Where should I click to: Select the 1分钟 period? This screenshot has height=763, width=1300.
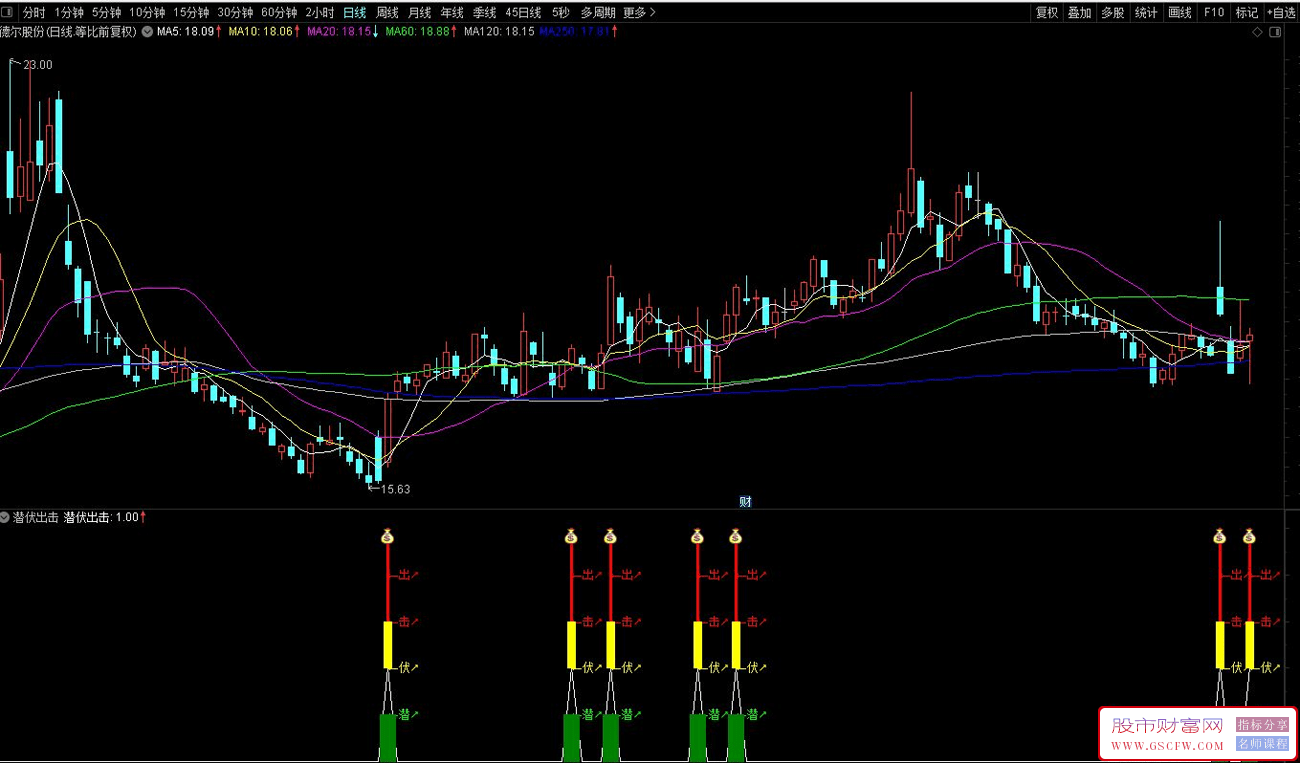pos(69,13)
